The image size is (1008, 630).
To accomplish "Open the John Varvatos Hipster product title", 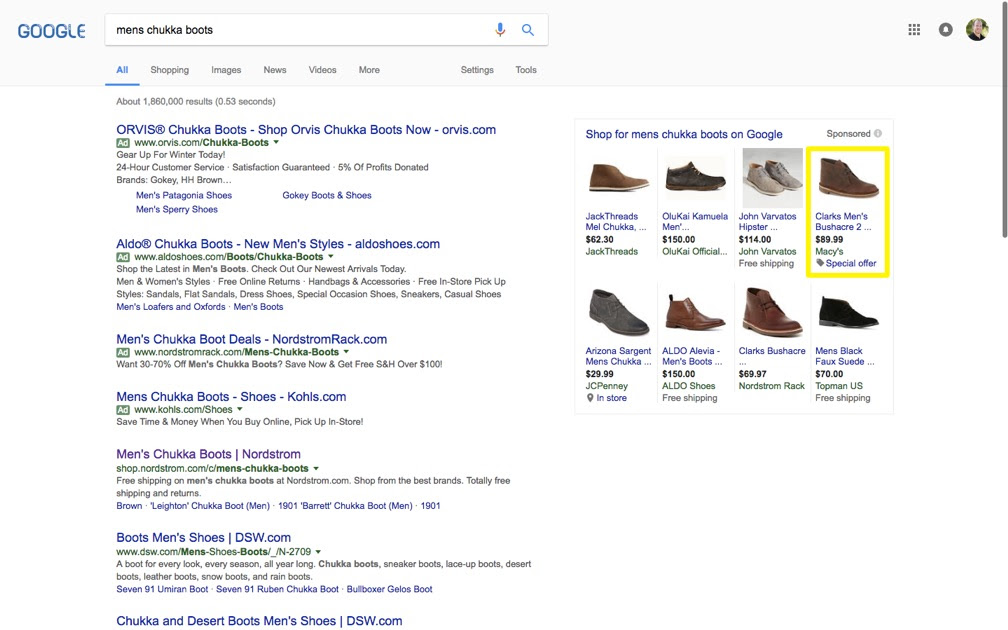I will pos(767,222).
